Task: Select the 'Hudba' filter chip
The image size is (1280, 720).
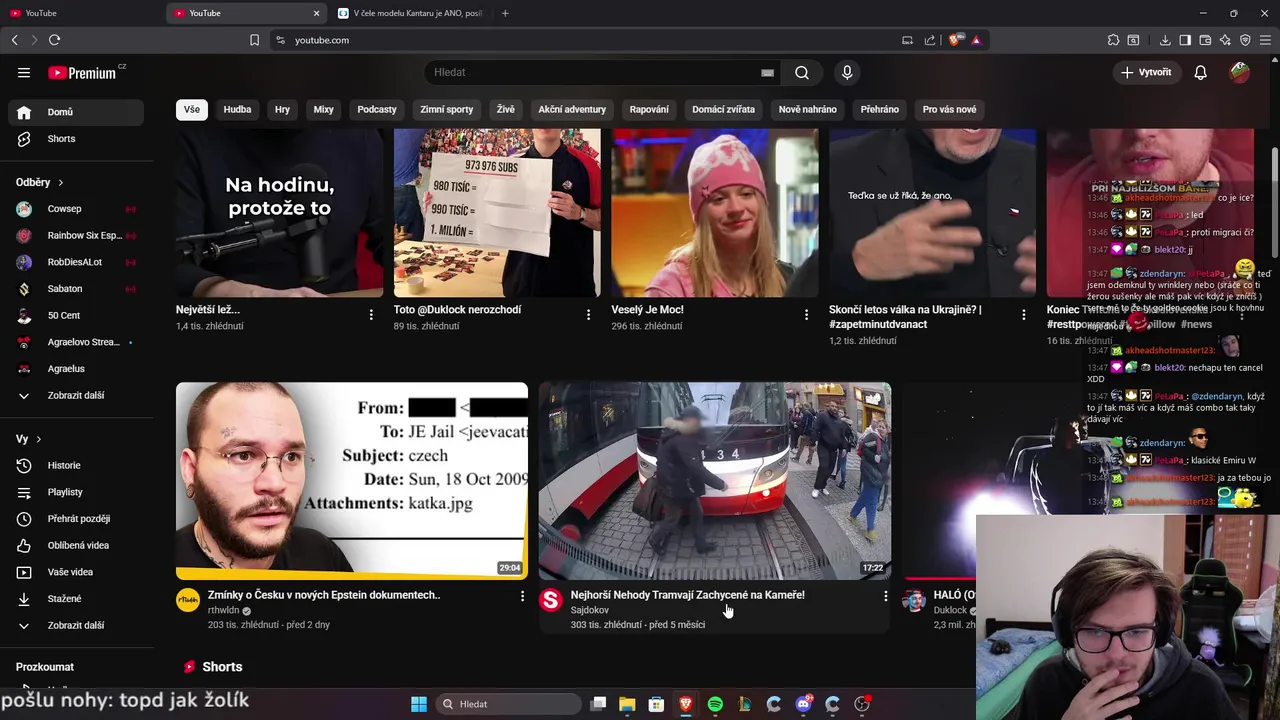Action: (x=237, y=109)
